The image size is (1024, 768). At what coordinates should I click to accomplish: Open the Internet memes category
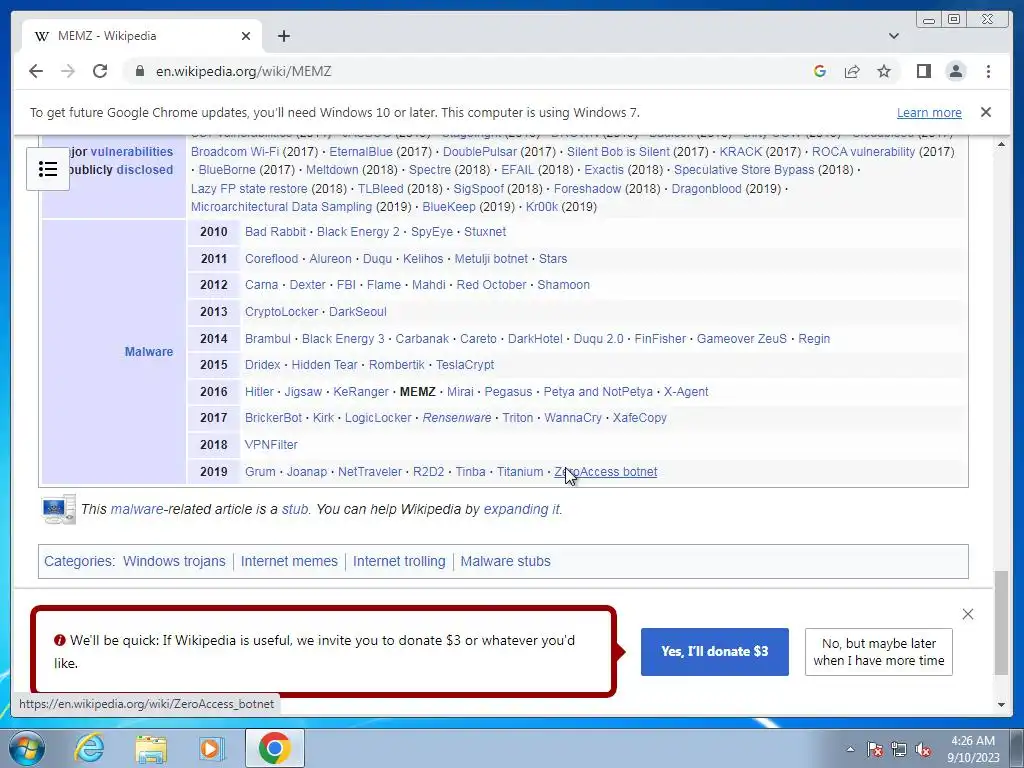[289, 561]
